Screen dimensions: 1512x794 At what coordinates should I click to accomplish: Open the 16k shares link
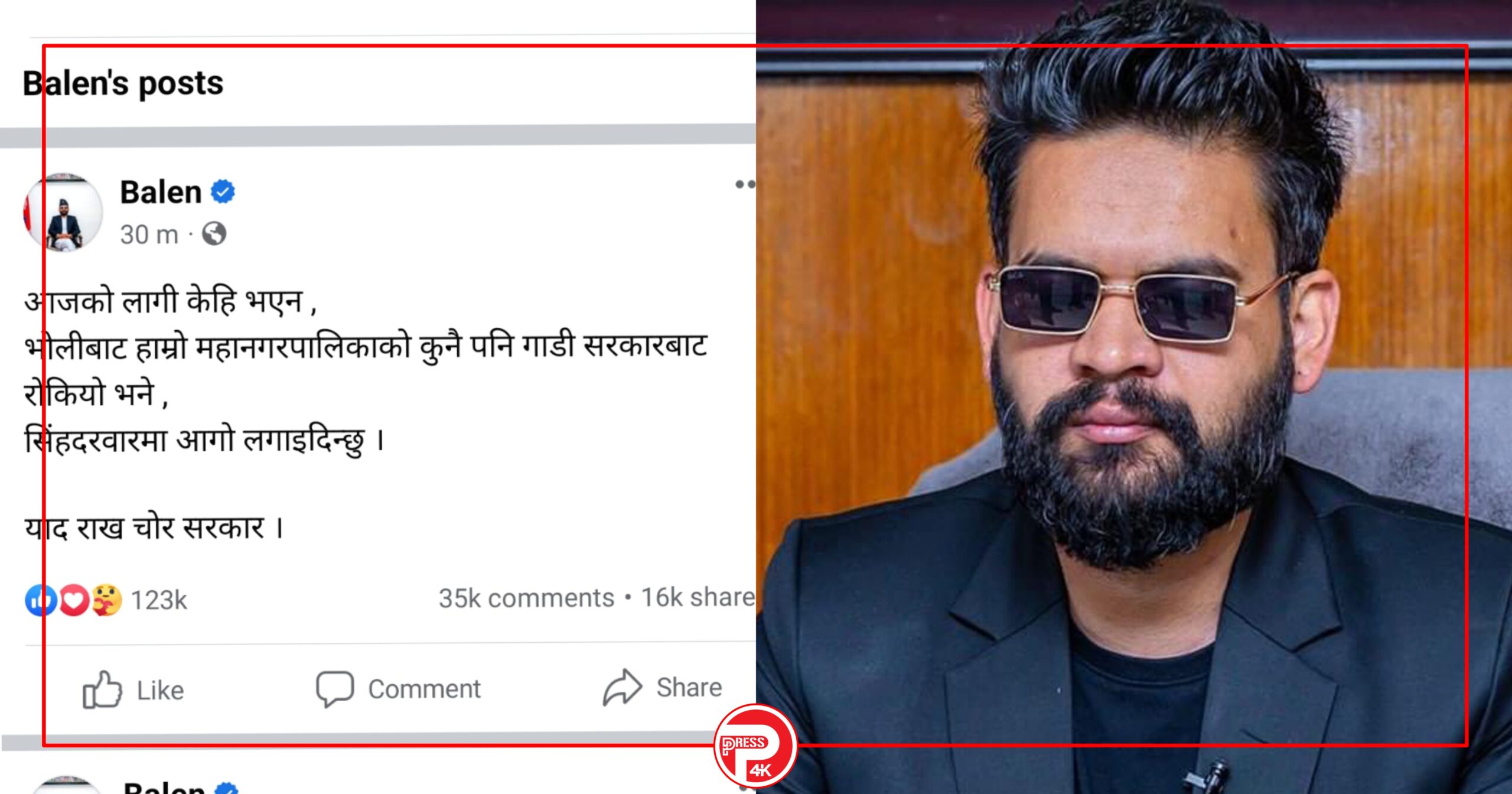click(698, 597)
